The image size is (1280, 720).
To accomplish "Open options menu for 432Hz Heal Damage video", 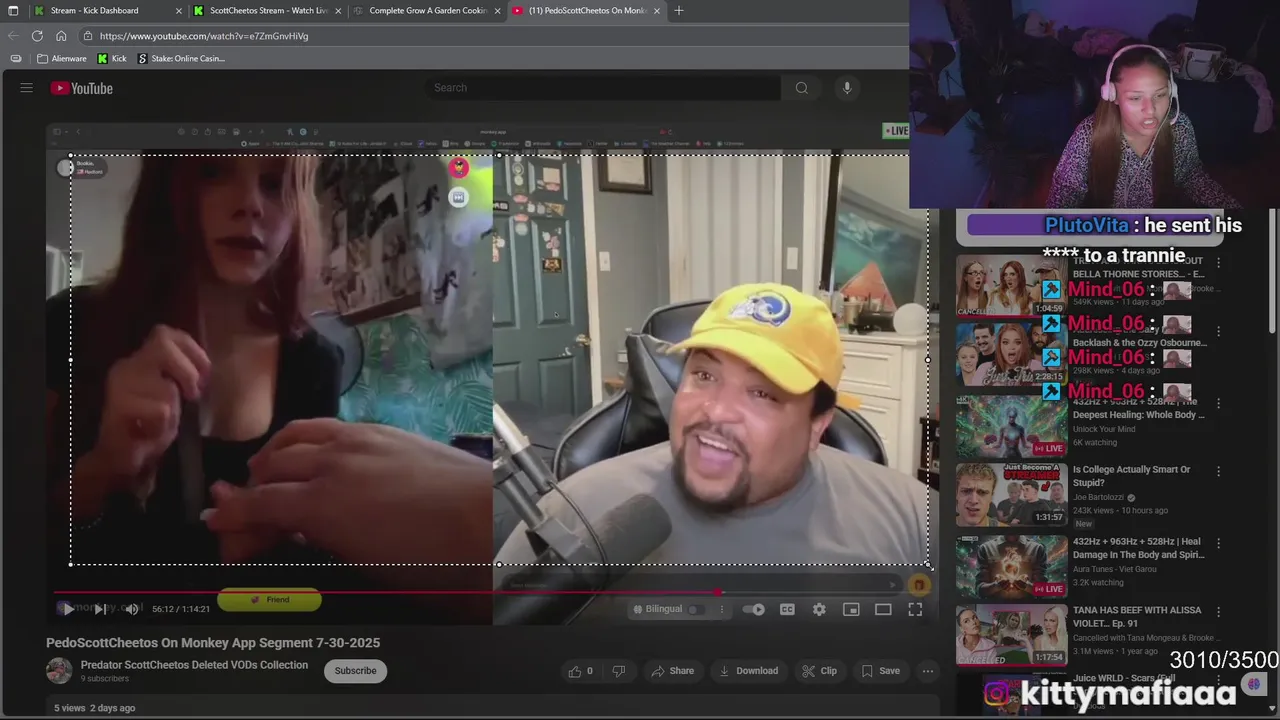I will (1218, 543).
